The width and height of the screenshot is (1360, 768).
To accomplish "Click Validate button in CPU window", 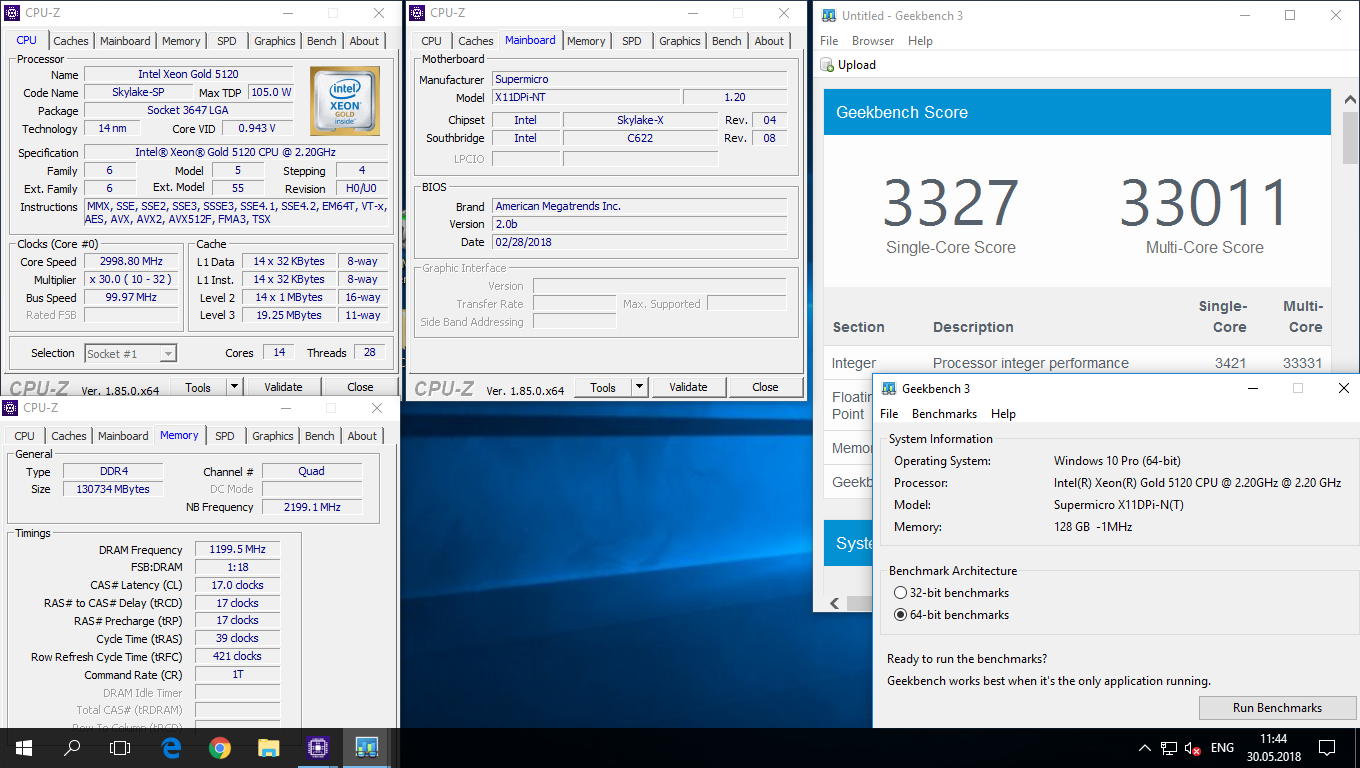I will pos(283,387).
